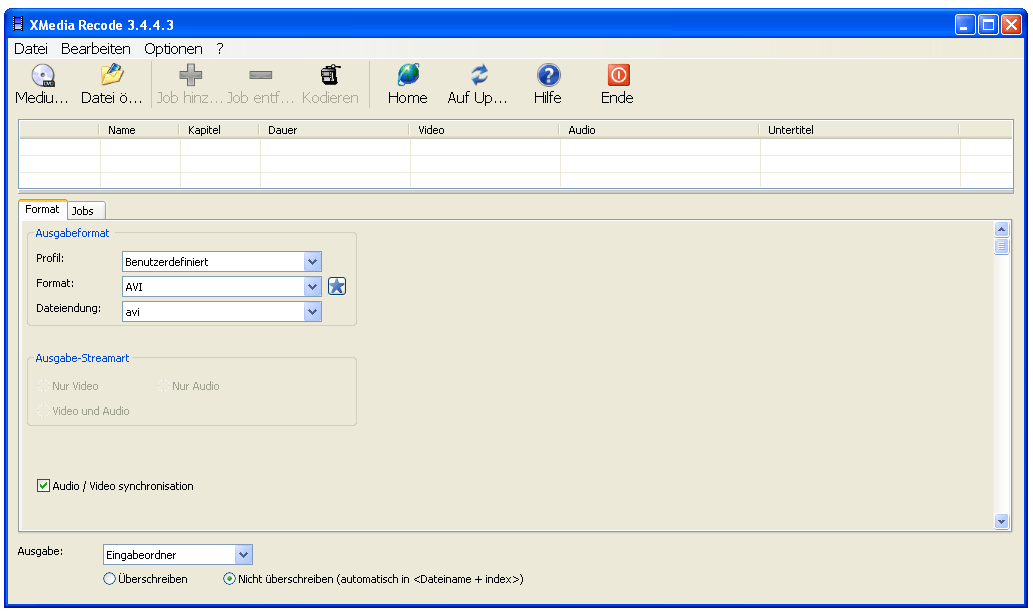This screenshot has height=613, width=1033.
Task: Click the XMedia Recode title bar film icon
Action: (18, 24)
